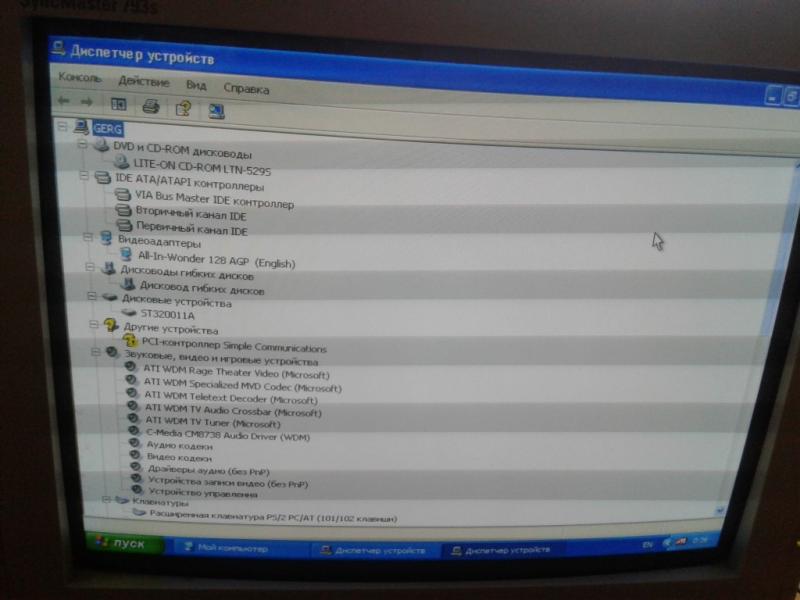Select Видео кодеки entry
Viewport: 800px width, 600px height.
coord(180,457)
